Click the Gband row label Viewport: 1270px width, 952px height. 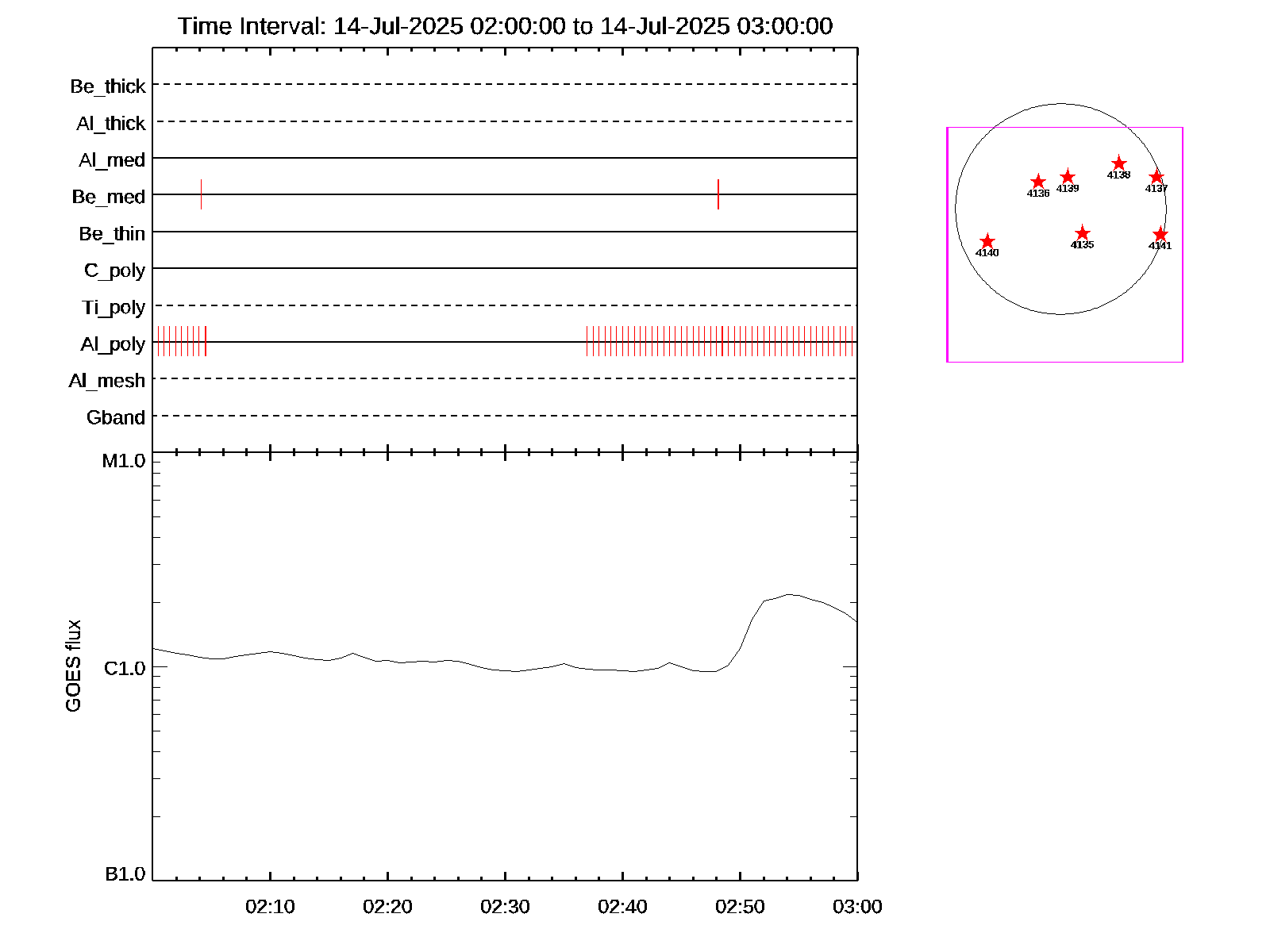click(x=116, y=417)
